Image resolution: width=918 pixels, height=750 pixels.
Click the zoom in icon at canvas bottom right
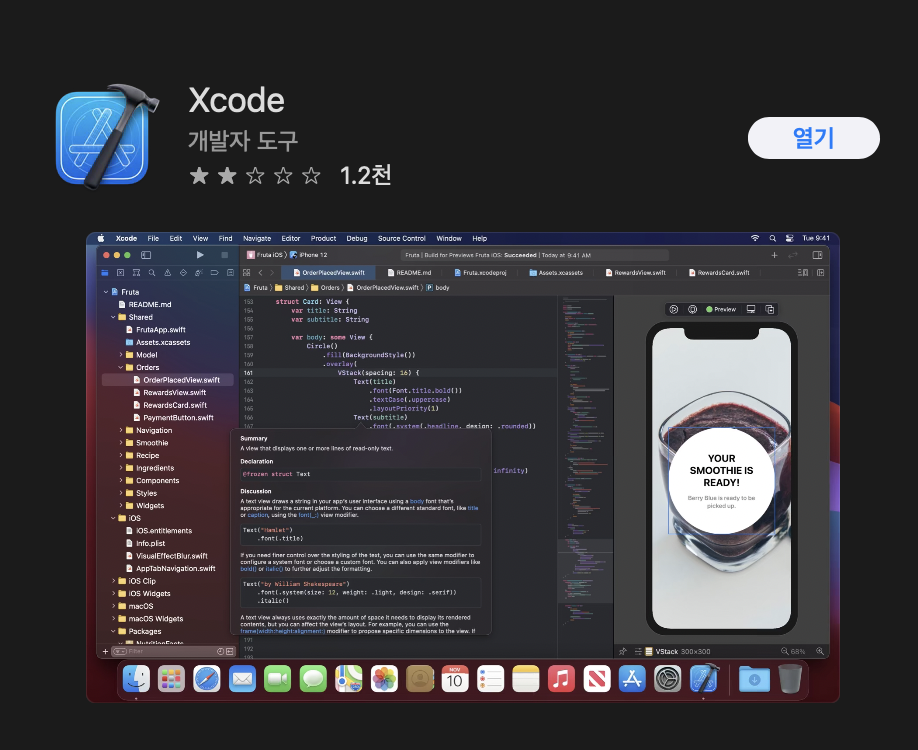pos(820,651)
